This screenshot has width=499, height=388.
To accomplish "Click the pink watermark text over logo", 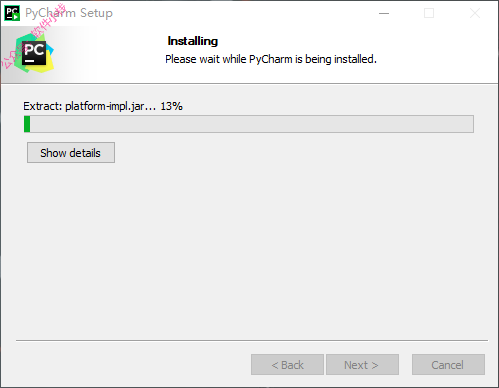I will click(x=34, y=36).
